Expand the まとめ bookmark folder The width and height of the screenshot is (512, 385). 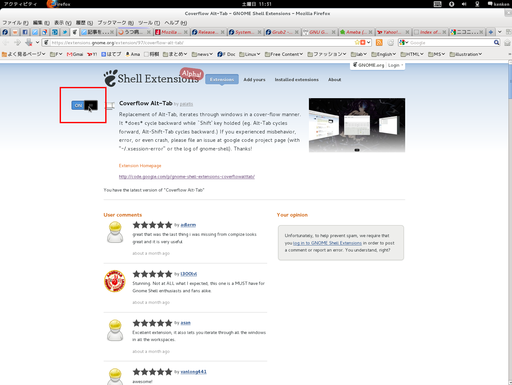pos(175,54)
